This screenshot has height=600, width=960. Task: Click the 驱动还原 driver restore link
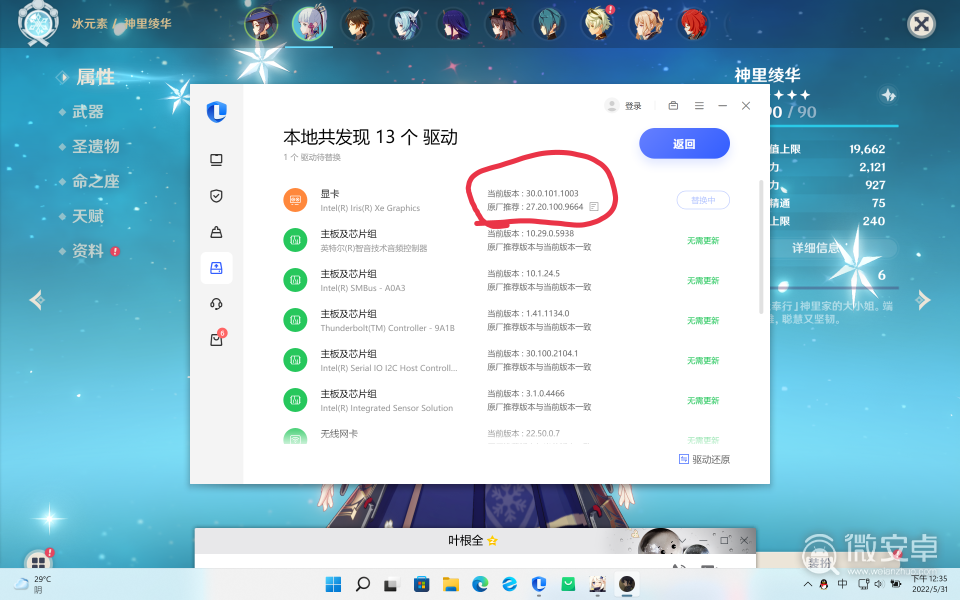click(x=704, y=459)
